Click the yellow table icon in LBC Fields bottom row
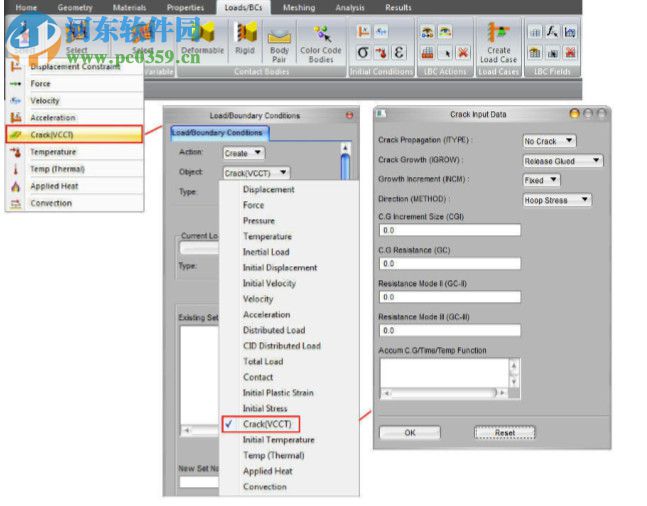647x506 pixels. [535, 53]
